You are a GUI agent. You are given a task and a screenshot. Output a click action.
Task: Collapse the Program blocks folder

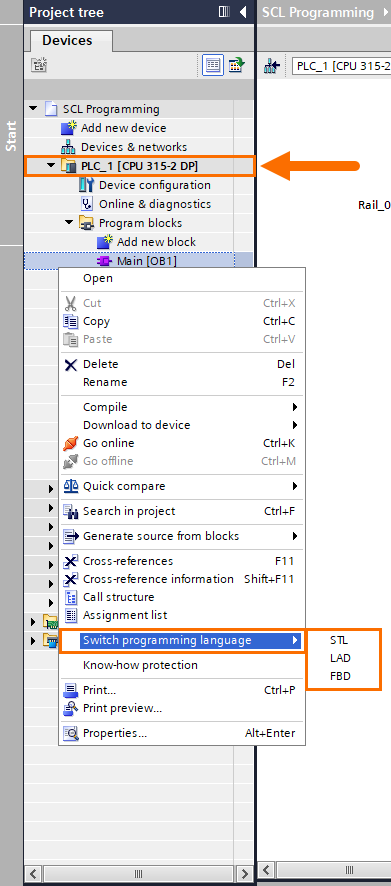(69, 223)
